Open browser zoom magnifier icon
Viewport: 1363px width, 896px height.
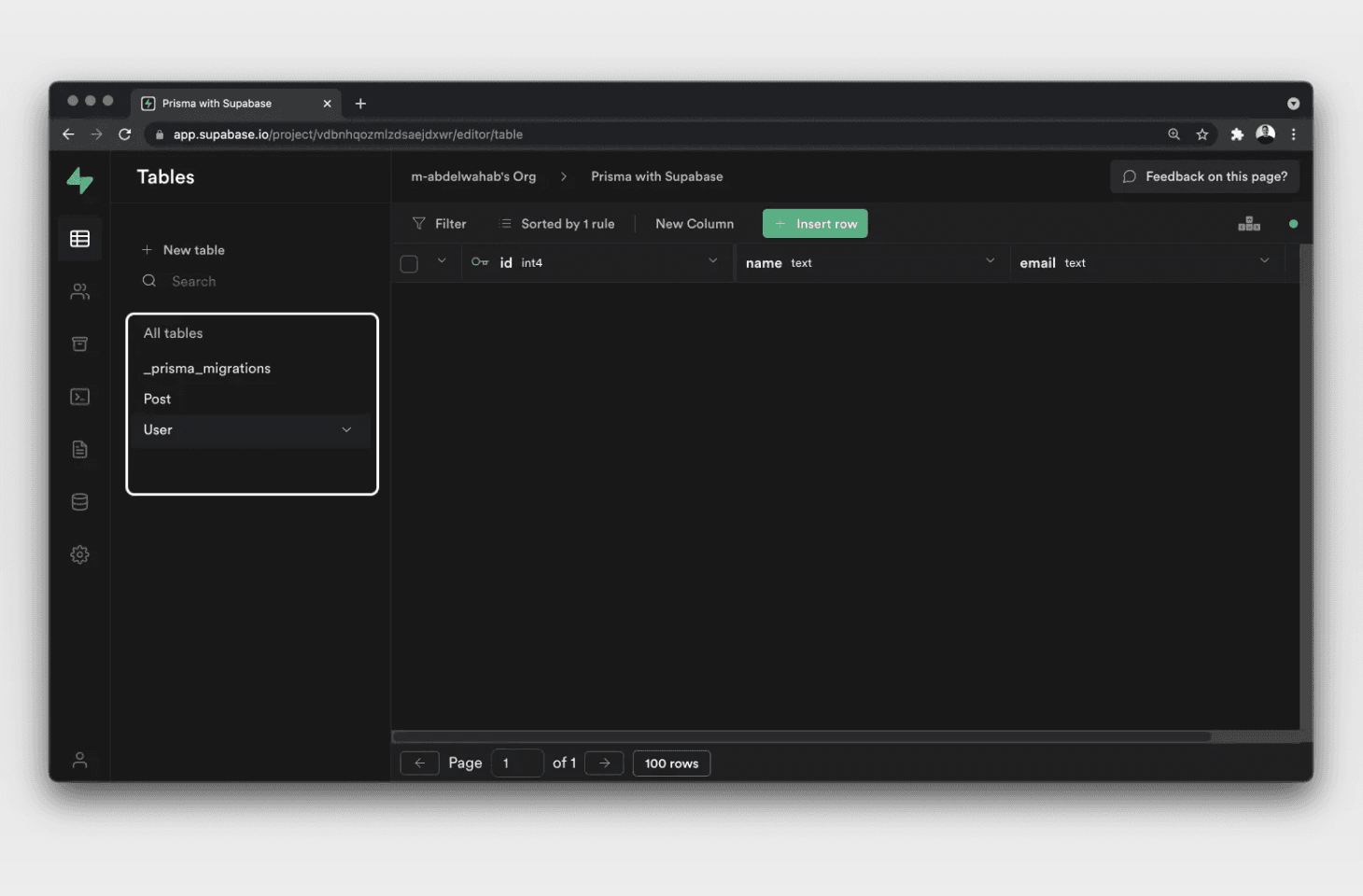(1173, 134)
